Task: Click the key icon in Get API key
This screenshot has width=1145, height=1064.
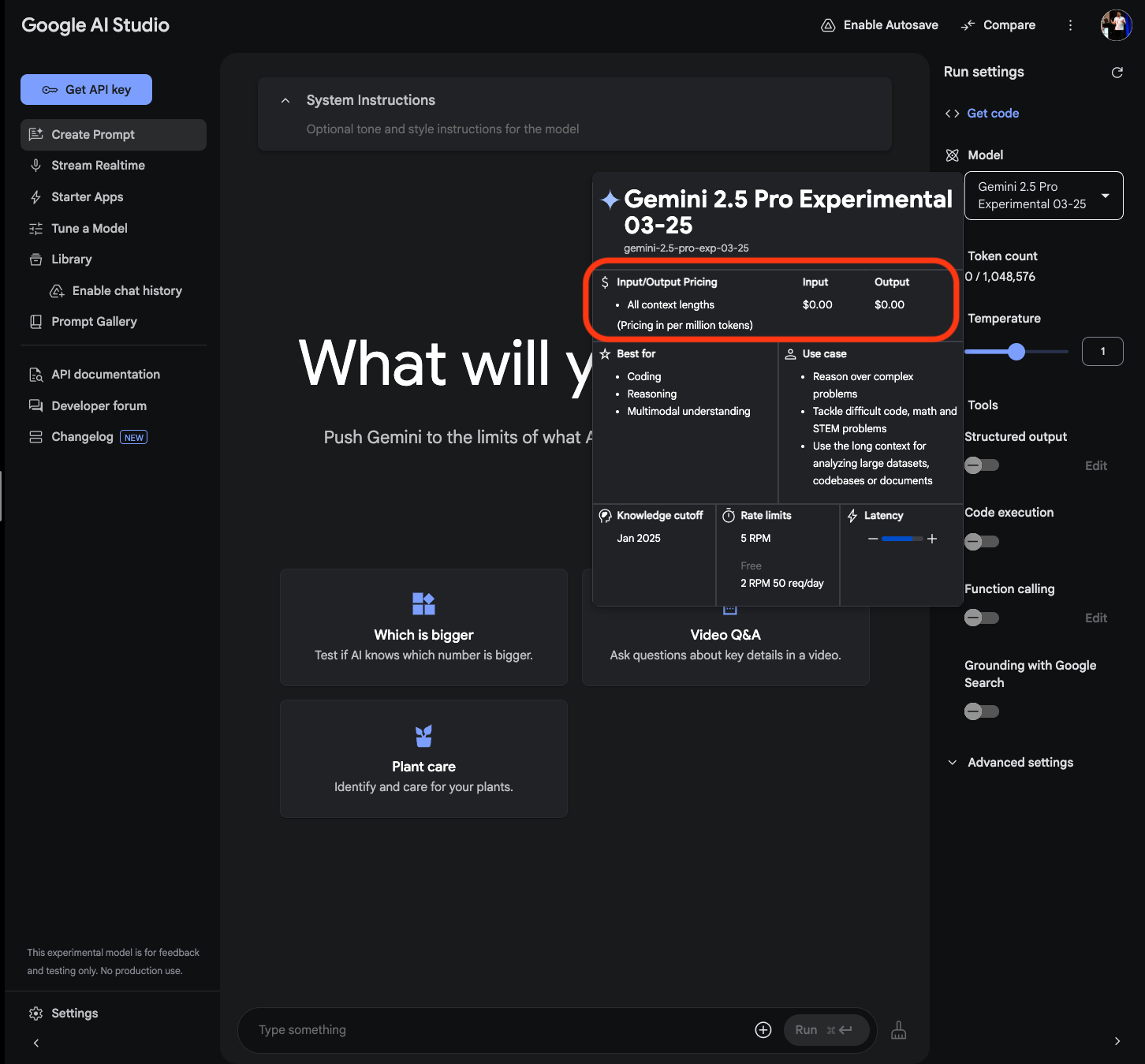Action: [x=50, y=90]
